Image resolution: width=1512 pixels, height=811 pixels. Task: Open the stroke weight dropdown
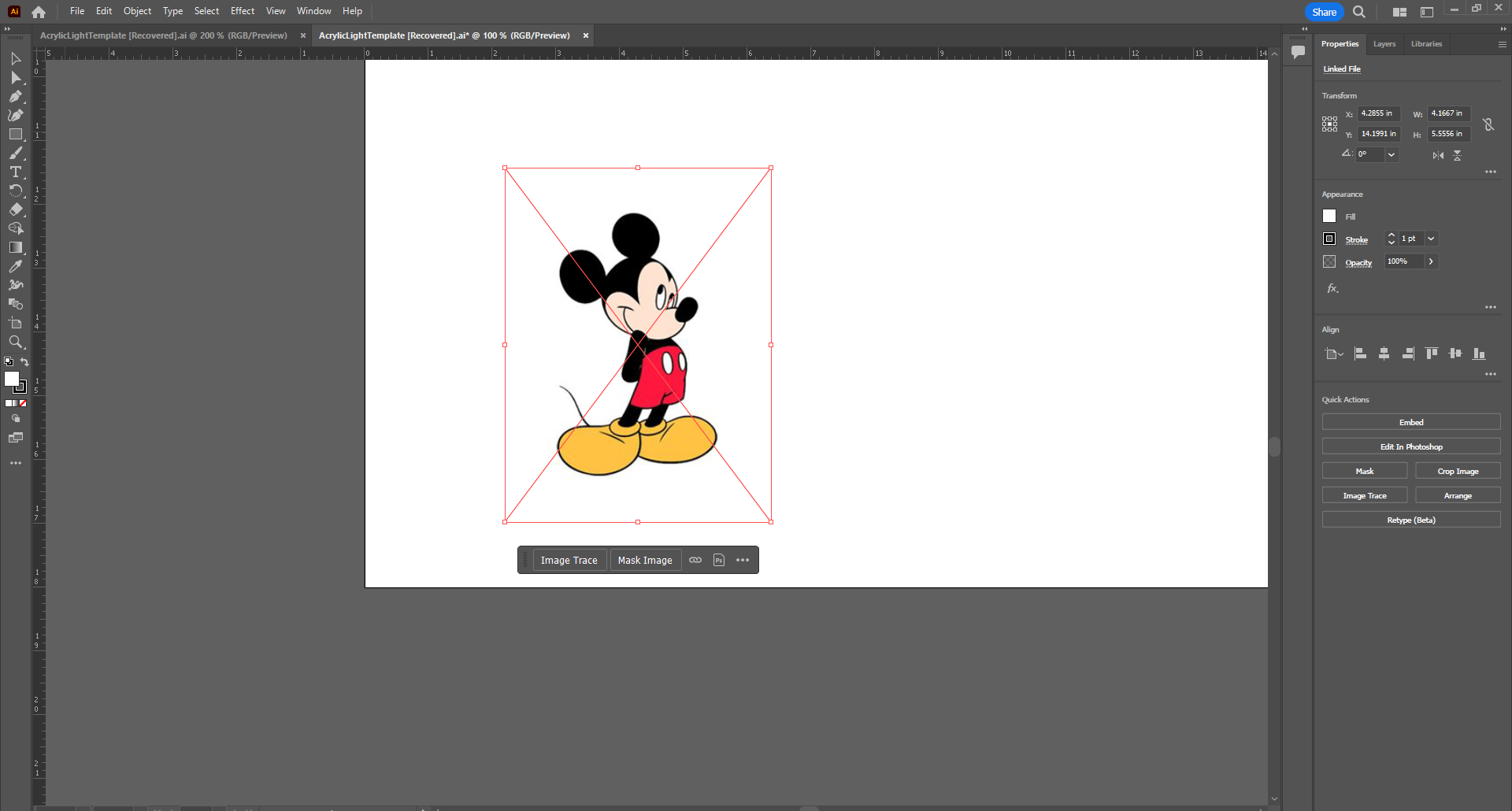click(1431, 239)
